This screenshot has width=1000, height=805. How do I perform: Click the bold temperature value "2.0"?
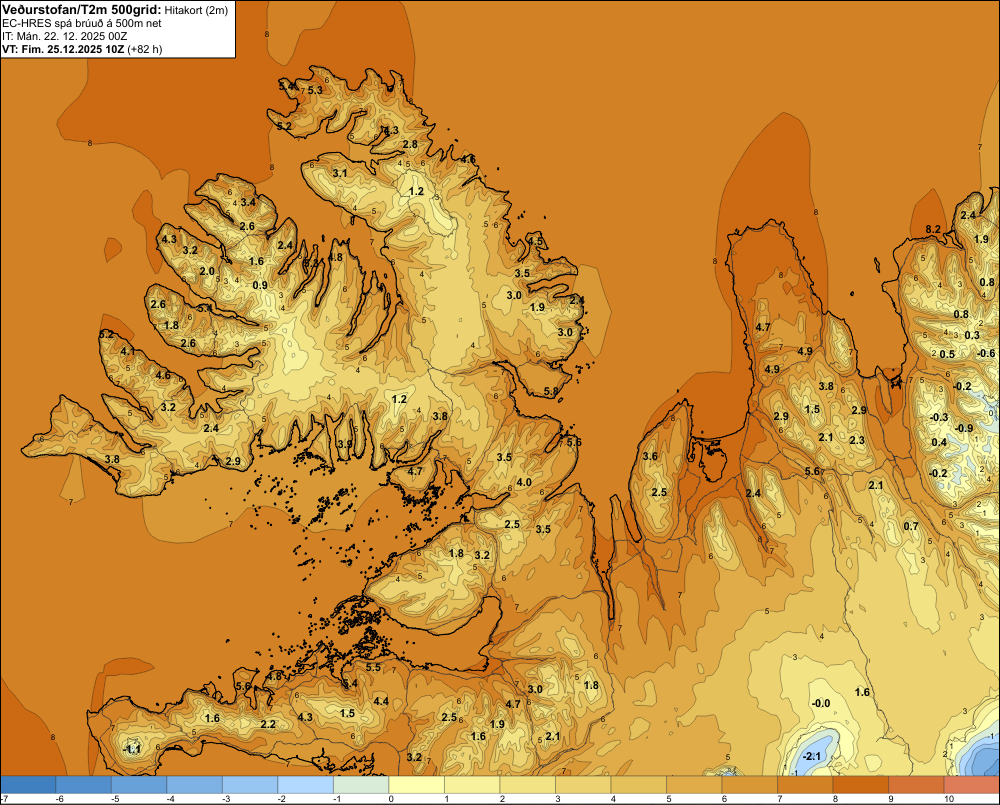click(207, 271)
